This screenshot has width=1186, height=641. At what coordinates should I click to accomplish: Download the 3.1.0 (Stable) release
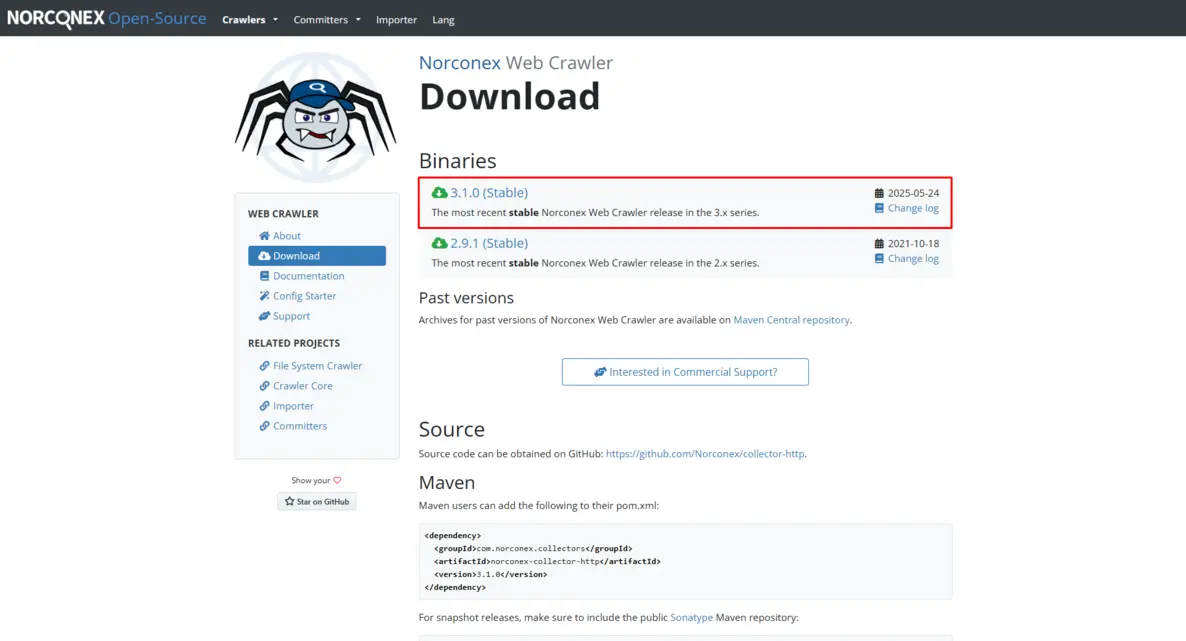point(489,193)
